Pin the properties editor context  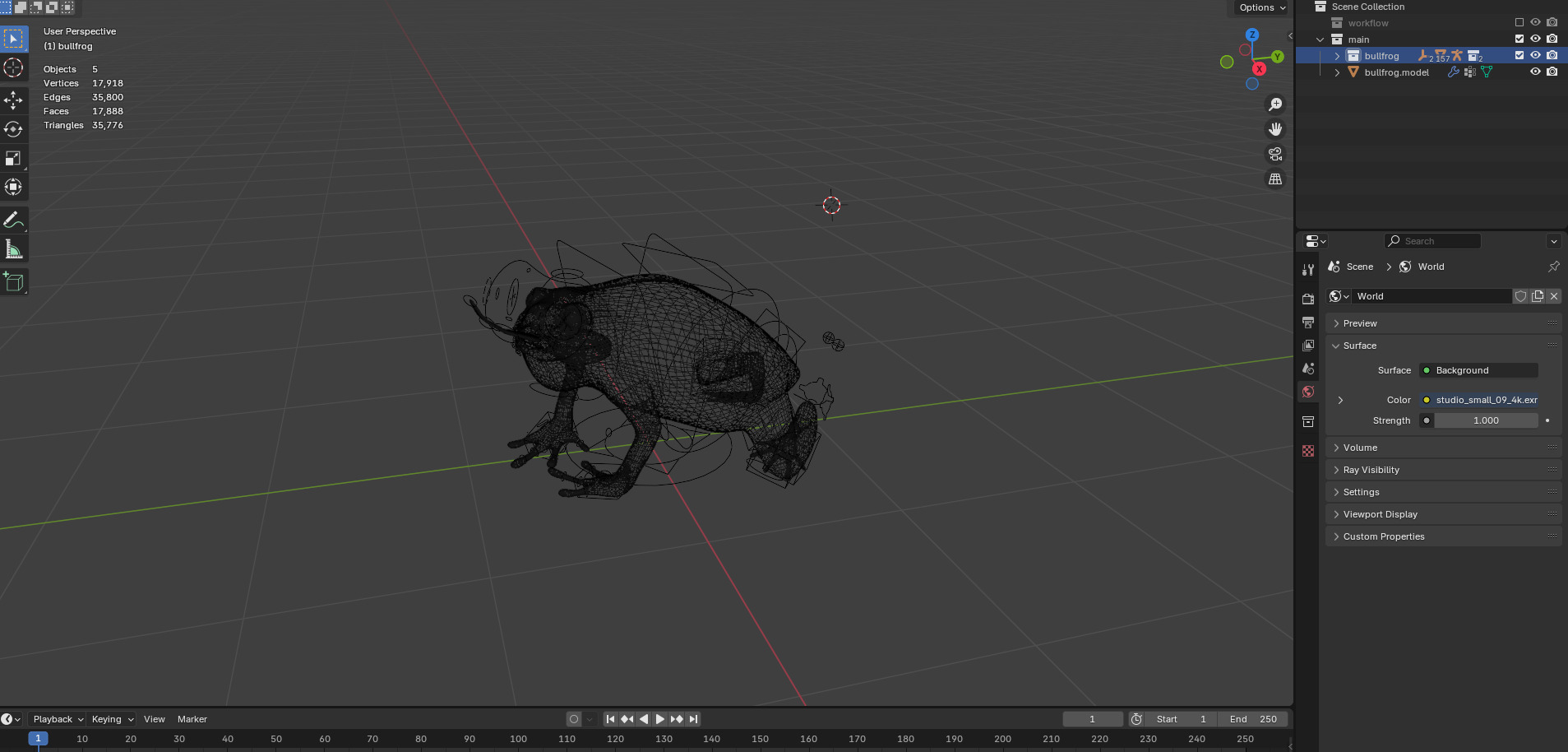click(x=1553, y=267)
